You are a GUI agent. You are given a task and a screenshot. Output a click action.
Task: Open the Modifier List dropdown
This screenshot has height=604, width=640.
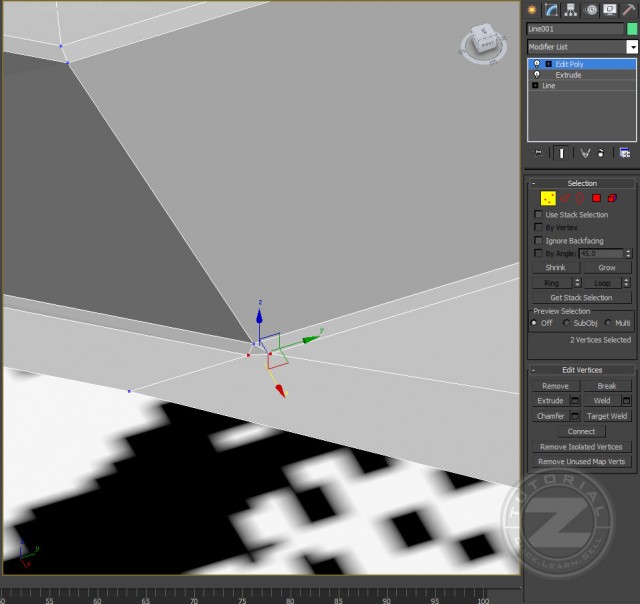coord(632,47)
